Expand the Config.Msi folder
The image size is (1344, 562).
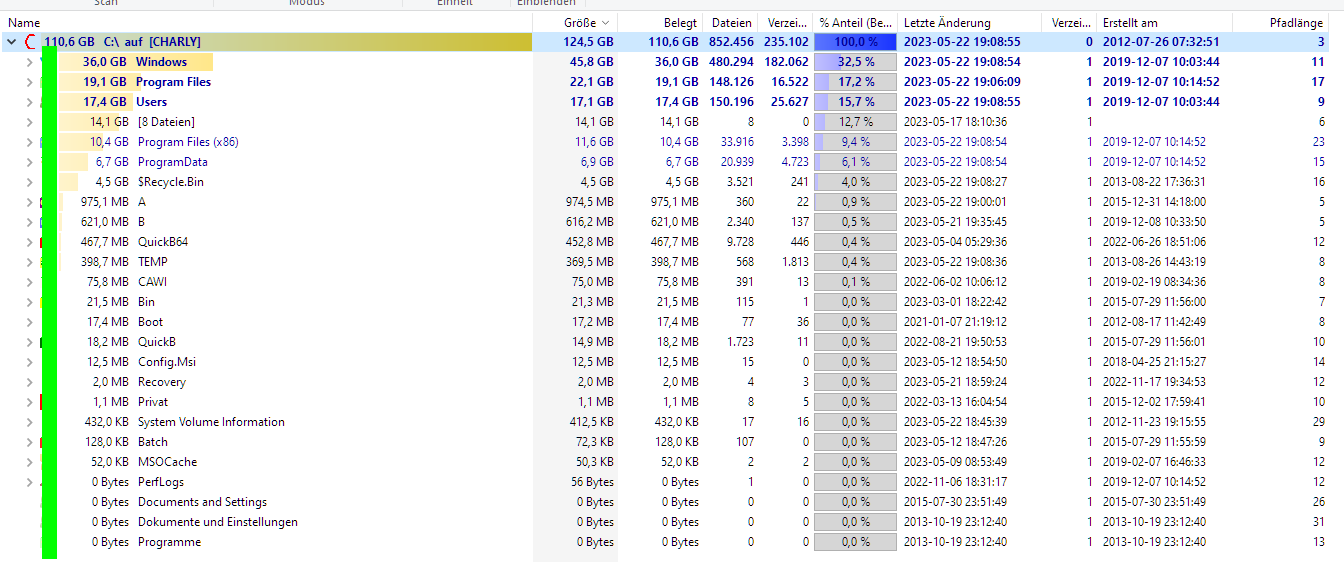(x=29, y=362)
